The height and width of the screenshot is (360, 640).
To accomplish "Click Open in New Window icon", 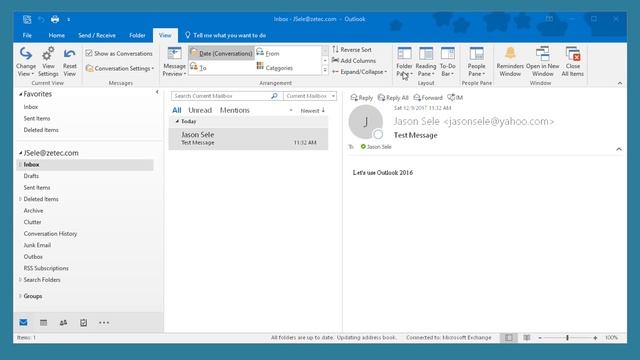I will [542, 53].
